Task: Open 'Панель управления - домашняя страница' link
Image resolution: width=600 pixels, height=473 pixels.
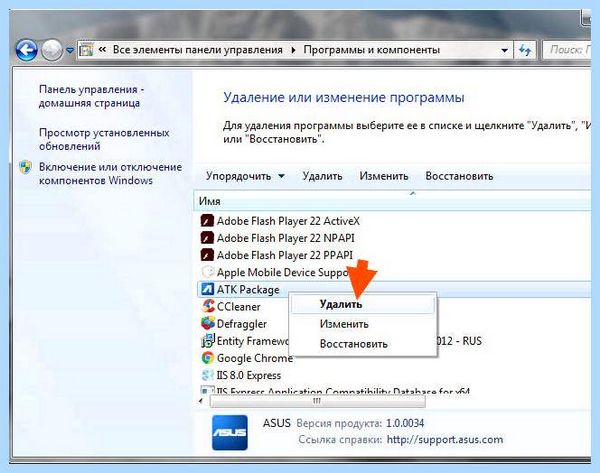Action: [91, 96]
